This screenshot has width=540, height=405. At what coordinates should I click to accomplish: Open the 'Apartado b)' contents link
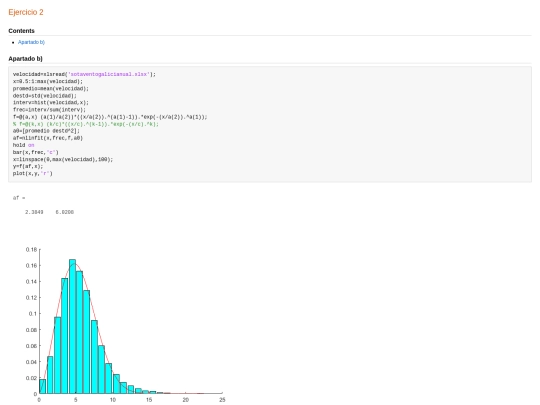tap(31, 42)
